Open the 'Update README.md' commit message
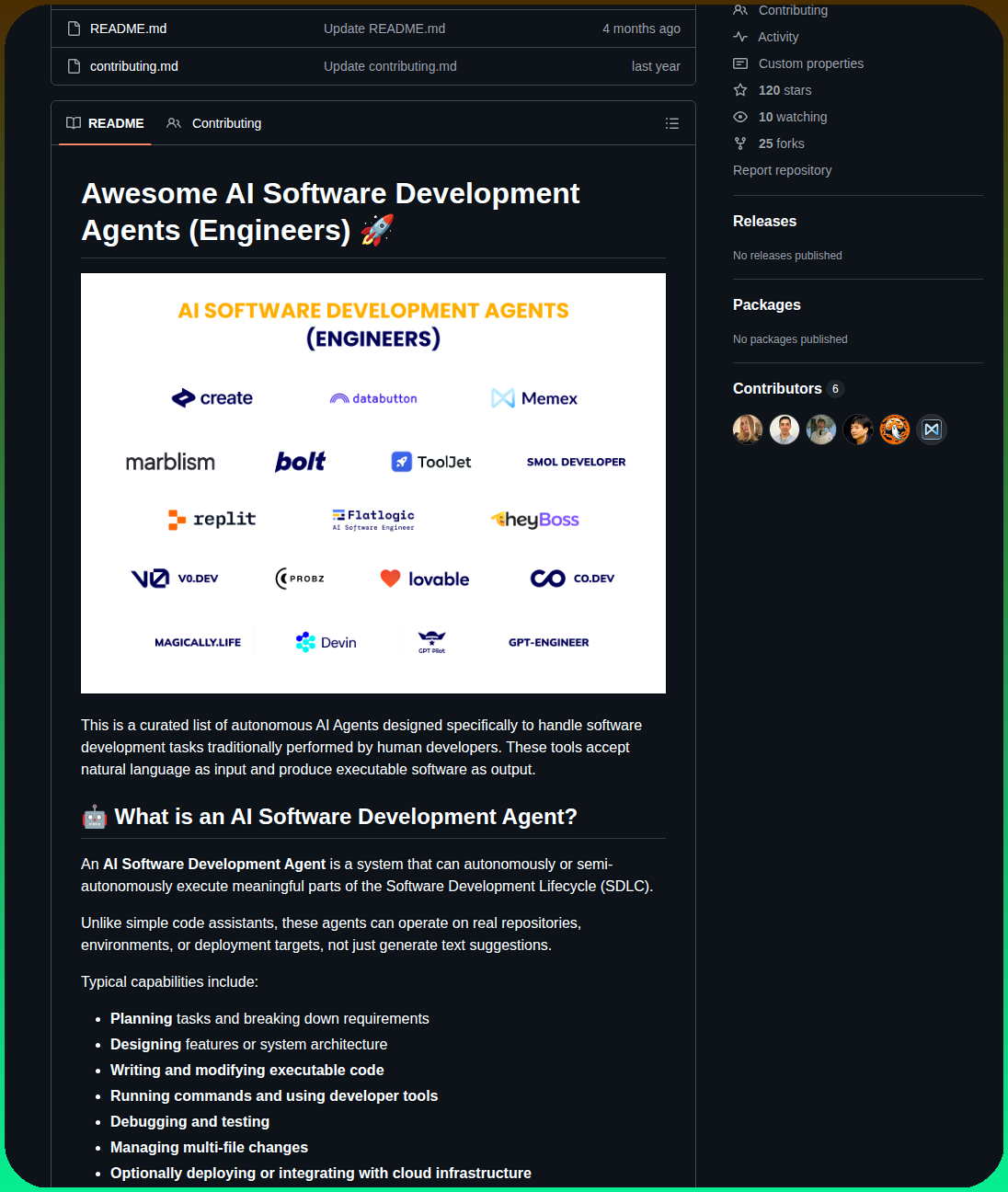Viewport: 1008px width, 1192px height. click(x=384, y=29)
